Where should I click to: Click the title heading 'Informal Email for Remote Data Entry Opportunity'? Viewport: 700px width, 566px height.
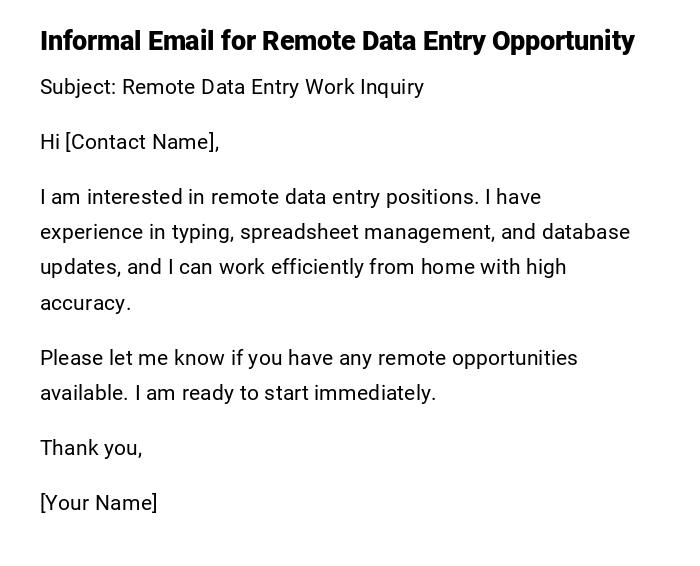click(337, 41)
